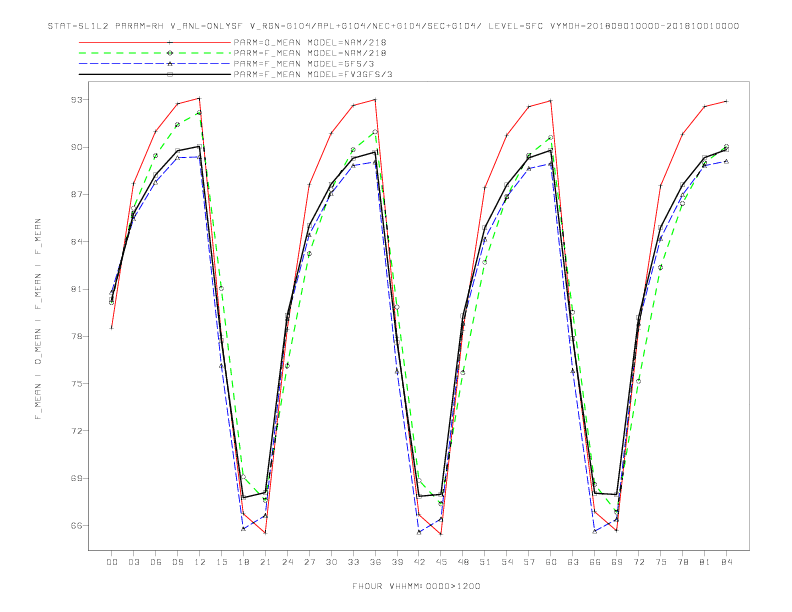This screenshot has height=612, width=792.
Task: Click the y-axis label 72
Action: click(76, 431)
